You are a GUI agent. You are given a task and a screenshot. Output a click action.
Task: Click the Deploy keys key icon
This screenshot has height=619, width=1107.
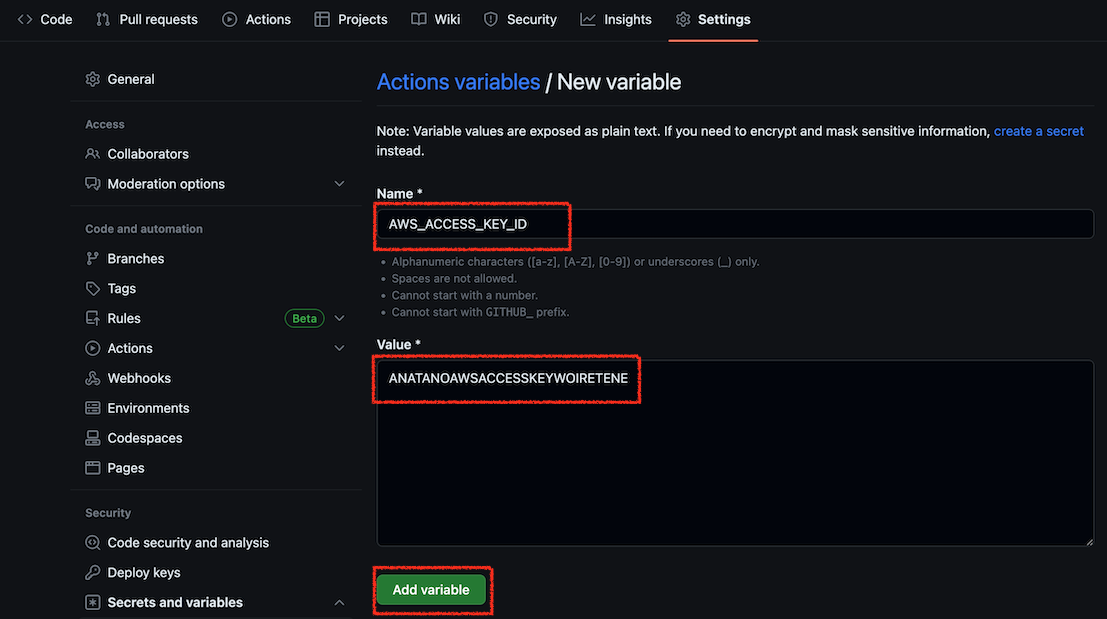91,572
